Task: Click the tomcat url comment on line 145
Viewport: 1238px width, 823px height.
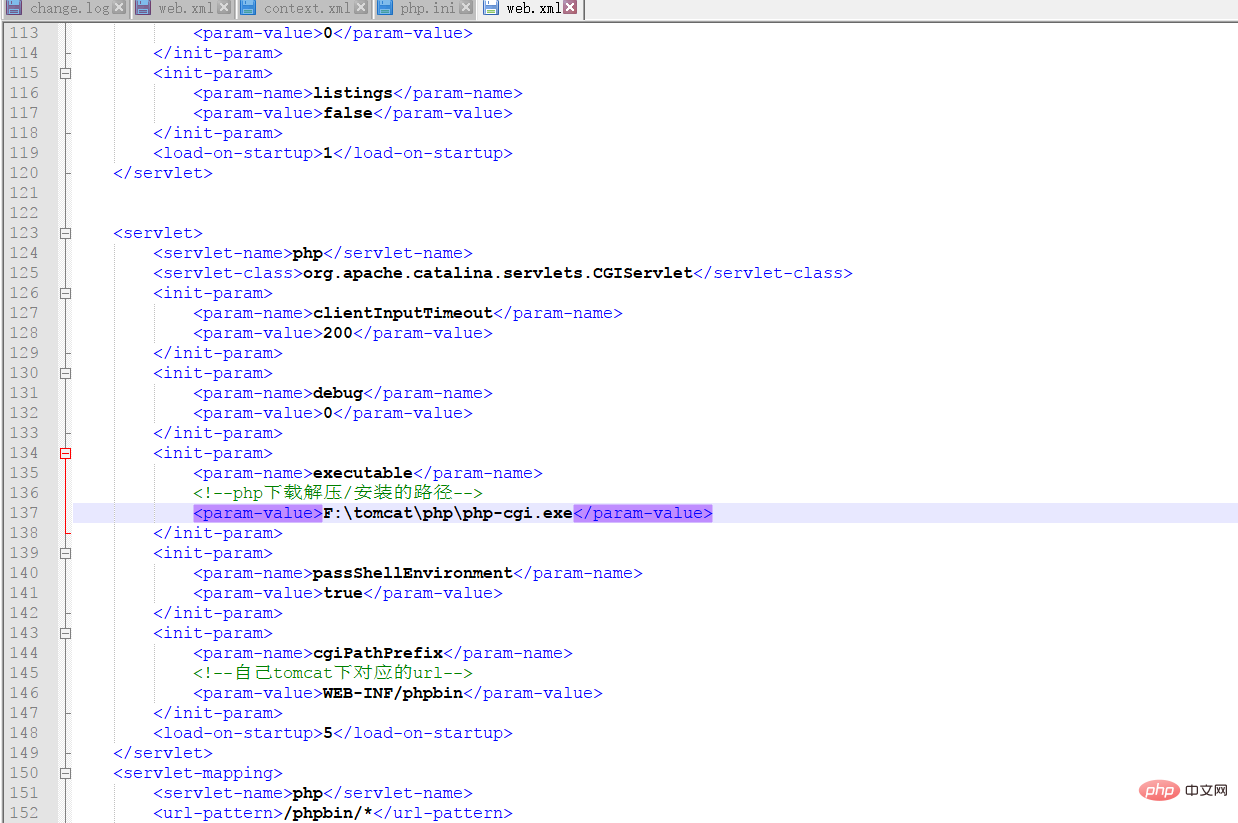Action: click(333, 673)
